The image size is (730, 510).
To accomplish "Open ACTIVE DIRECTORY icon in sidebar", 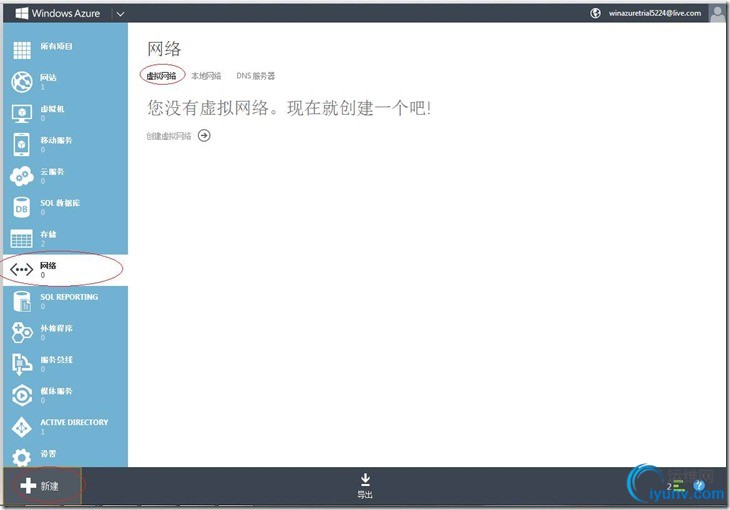I will coord(22,427).
